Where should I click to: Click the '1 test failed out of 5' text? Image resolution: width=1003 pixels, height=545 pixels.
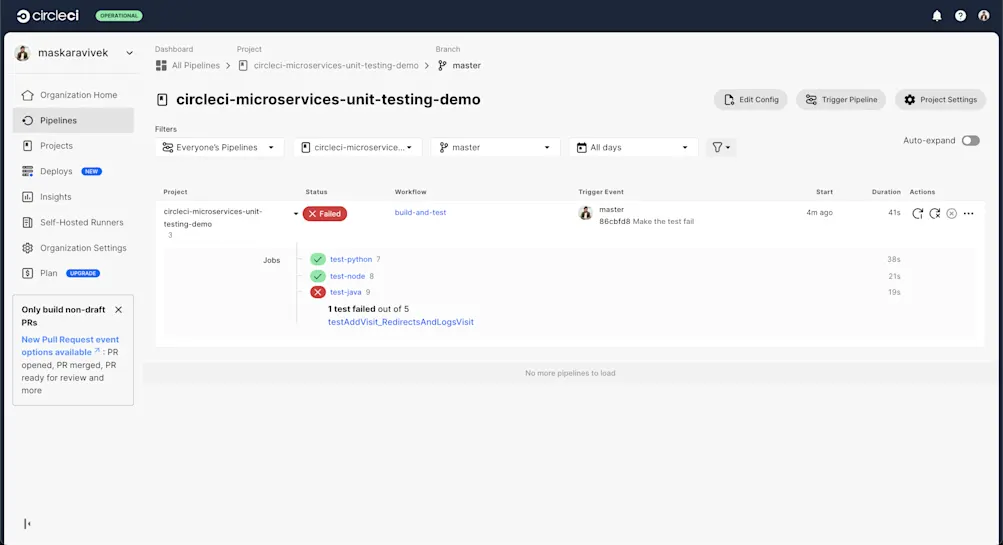tap(368, 309)
